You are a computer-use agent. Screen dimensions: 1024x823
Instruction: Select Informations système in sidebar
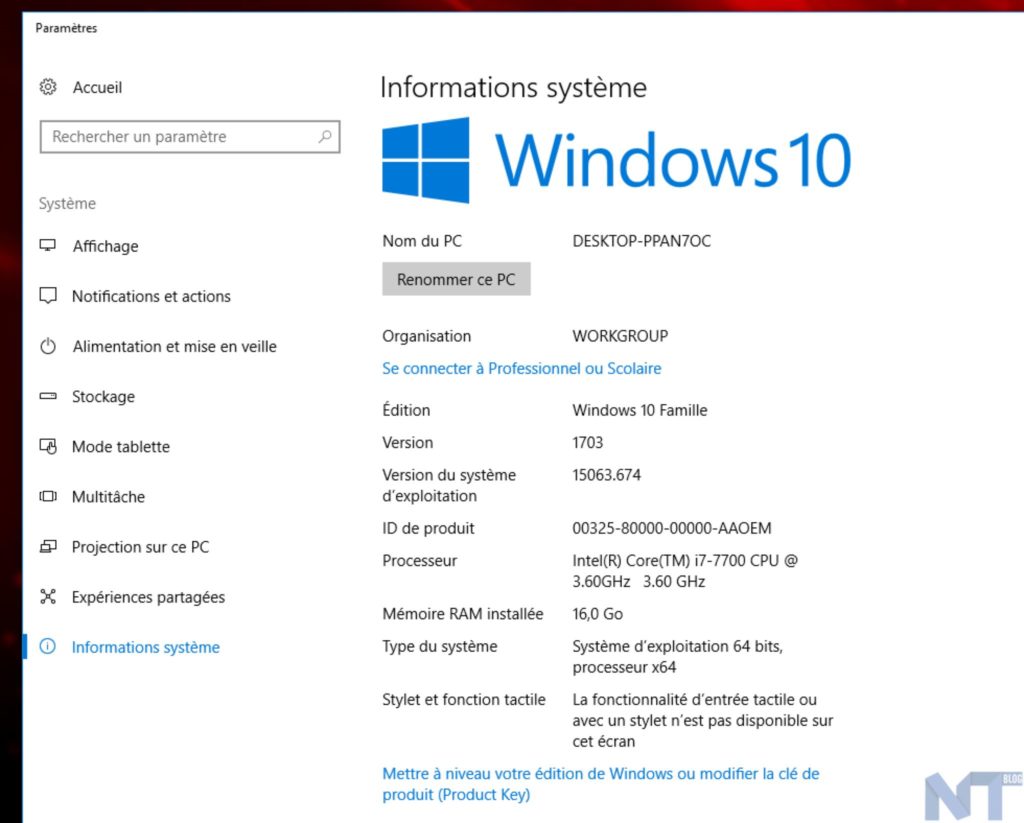pyautogui.click(x=146, y=647)
